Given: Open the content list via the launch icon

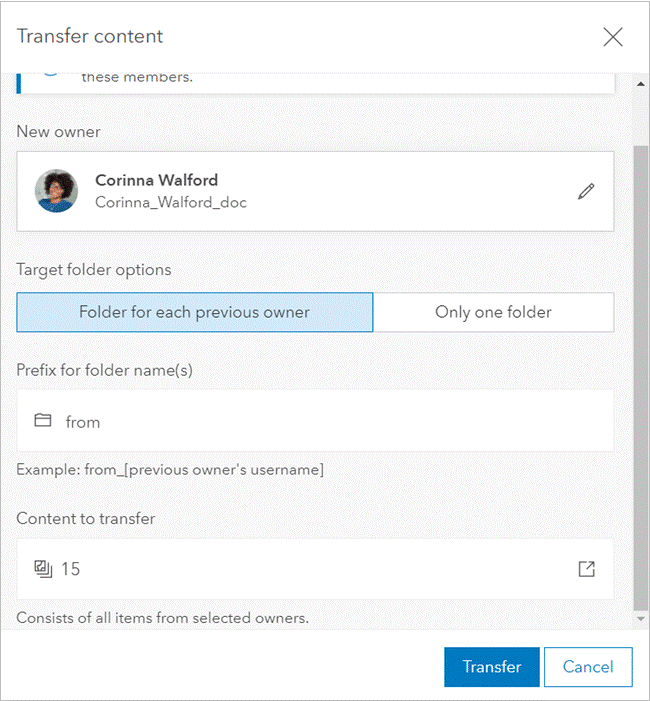Looking at the screenshot, I should [x=586, y=569].
